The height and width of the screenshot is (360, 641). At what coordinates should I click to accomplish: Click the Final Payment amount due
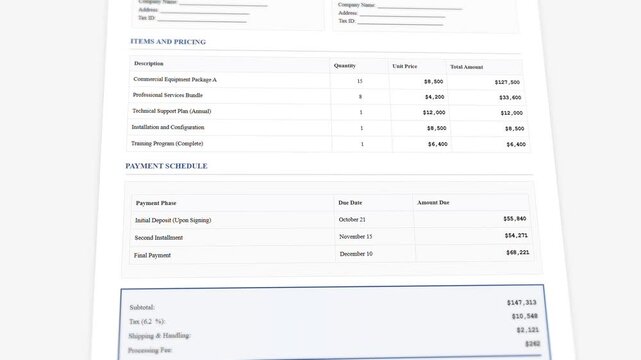pyautogui.click(x=518, y=253)
